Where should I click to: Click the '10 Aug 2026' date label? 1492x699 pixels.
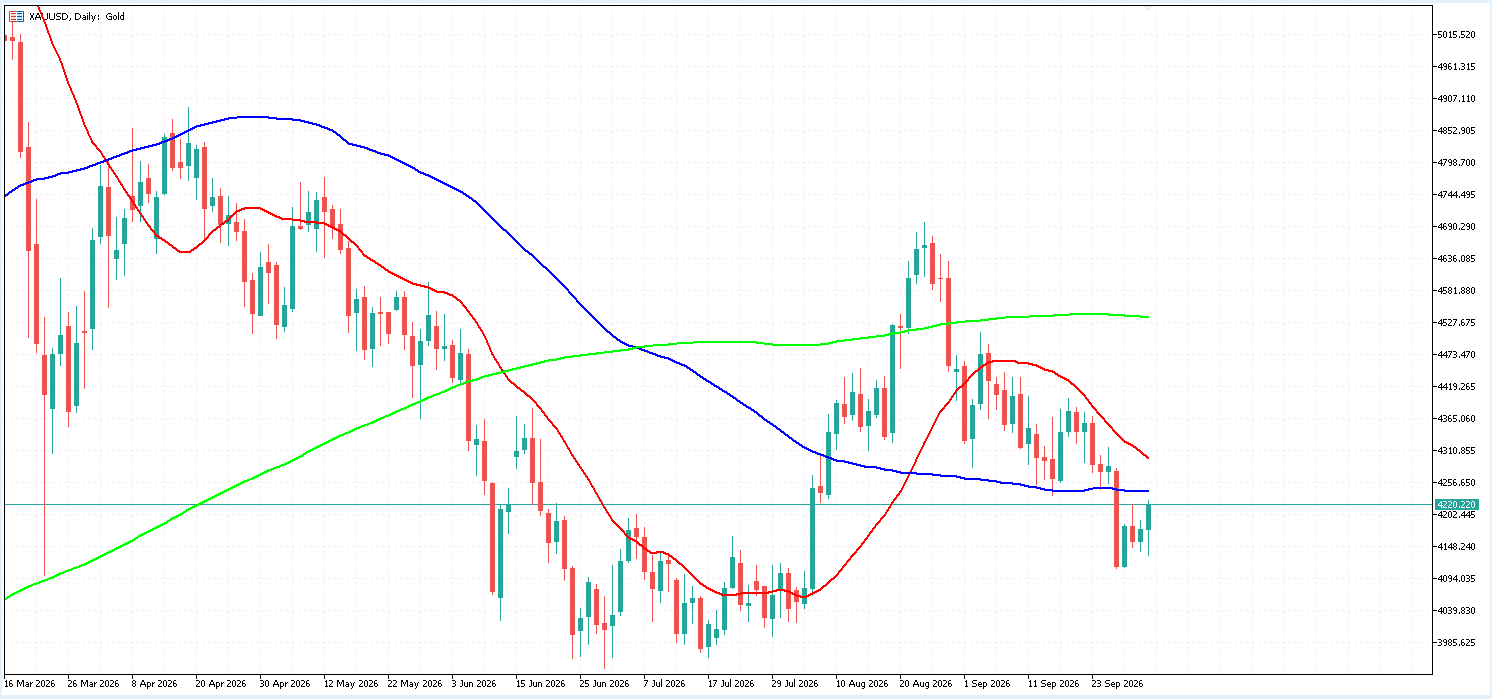(x=861, y=684)
